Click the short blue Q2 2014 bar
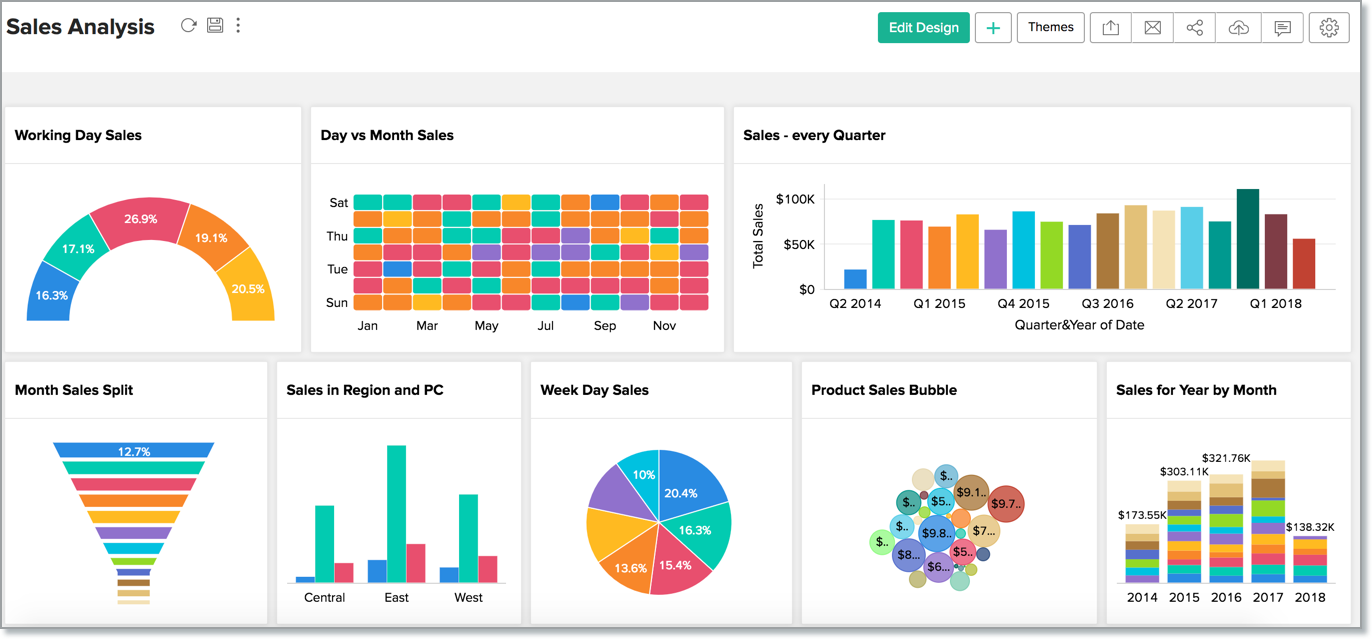 click(x=855, y=279)
